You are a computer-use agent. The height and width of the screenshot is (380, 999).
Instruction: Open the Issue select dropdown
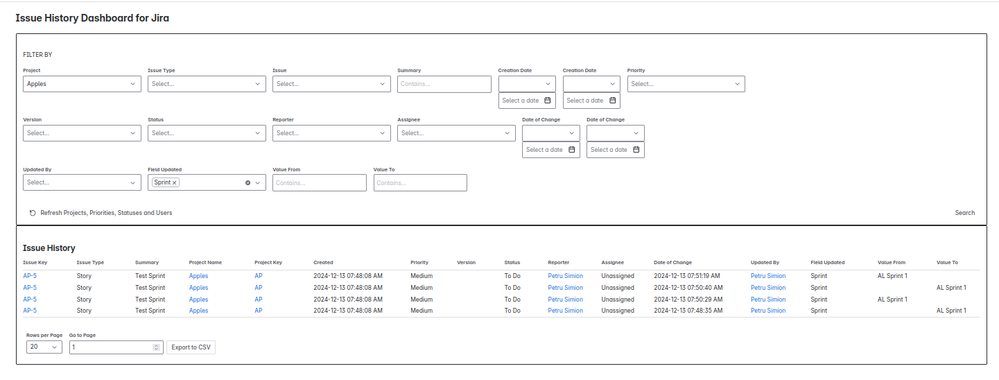pos(331,84)
